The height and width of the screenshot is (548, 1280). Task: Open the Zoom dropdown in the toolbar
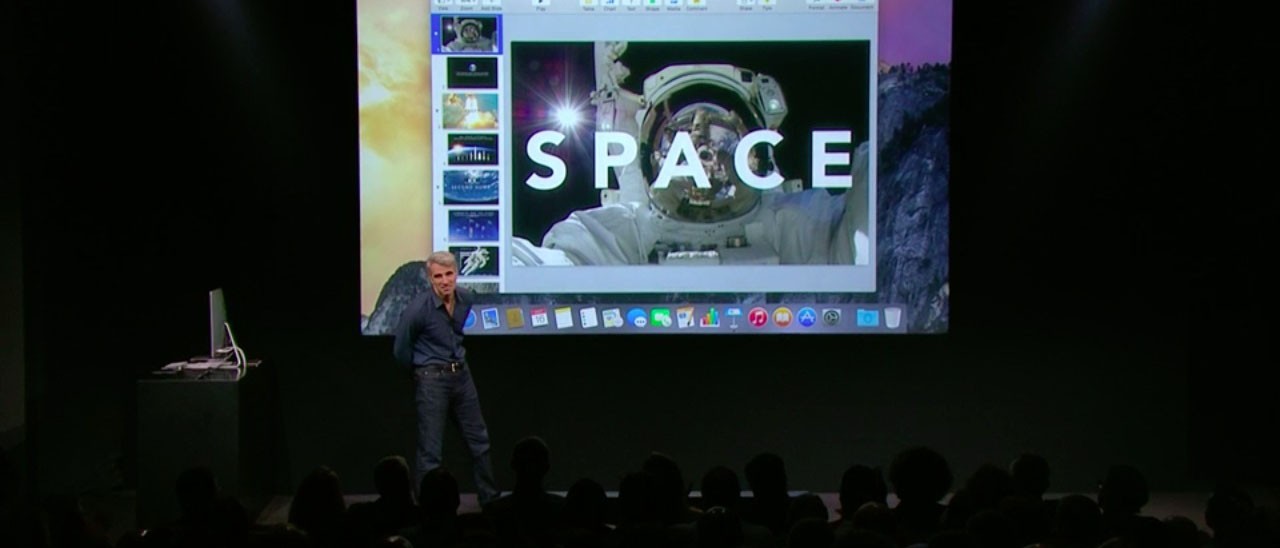click(x=467, y=5)
